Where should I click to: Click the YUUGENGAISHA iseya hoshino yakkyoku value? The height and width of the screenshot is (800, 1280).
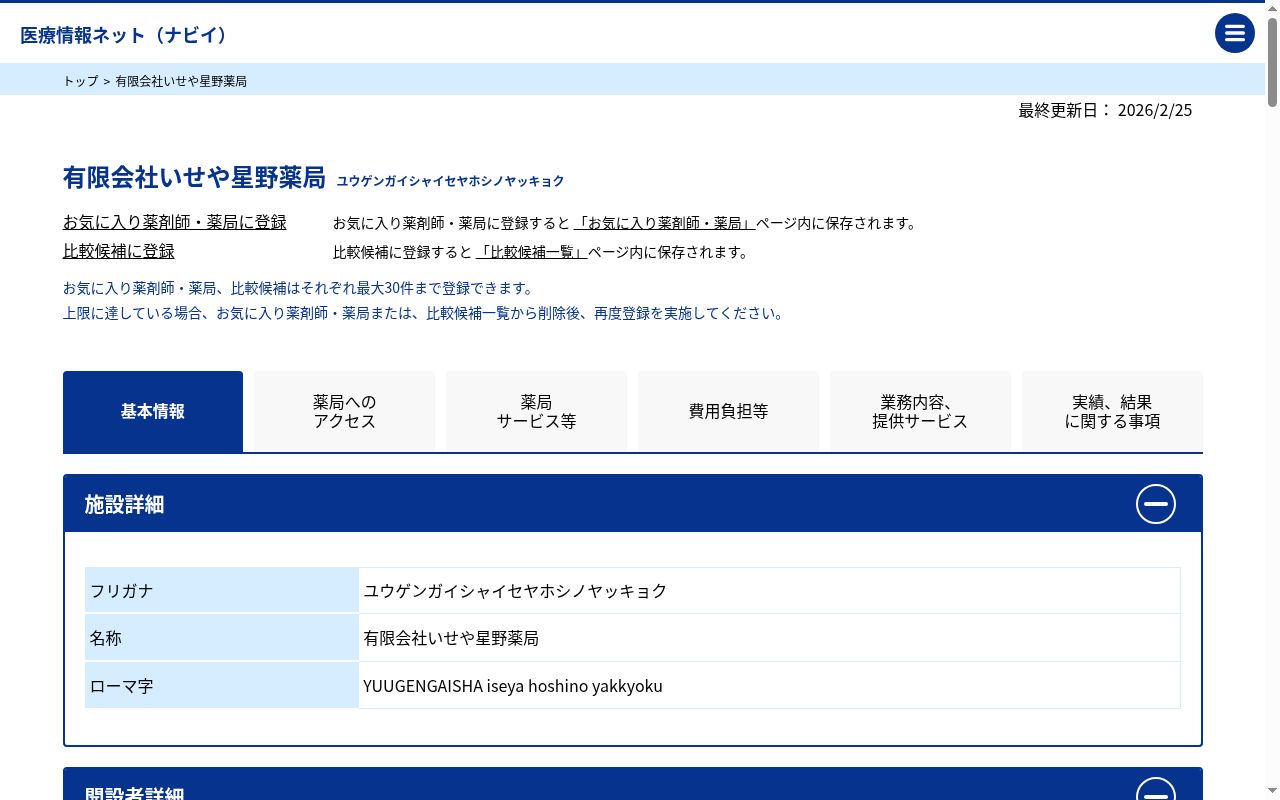click(513, 686)
